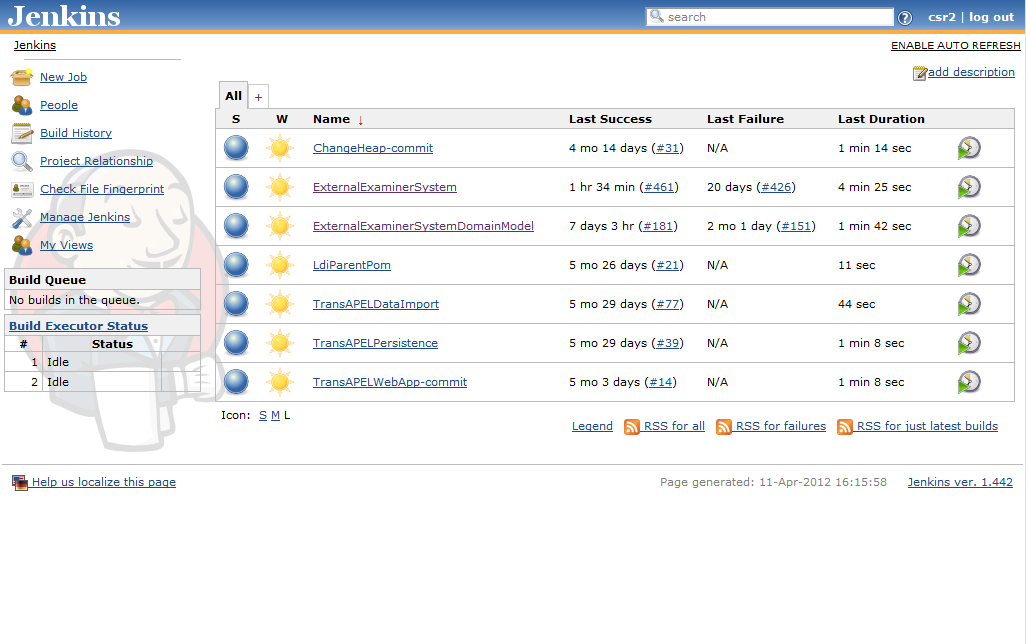Open Build History from the sidebar icon

click(21, 132)
